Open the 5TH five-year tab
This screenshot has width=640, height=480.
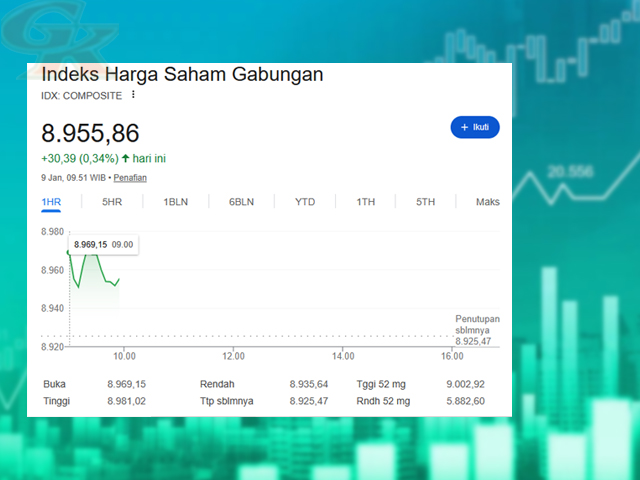426,202
